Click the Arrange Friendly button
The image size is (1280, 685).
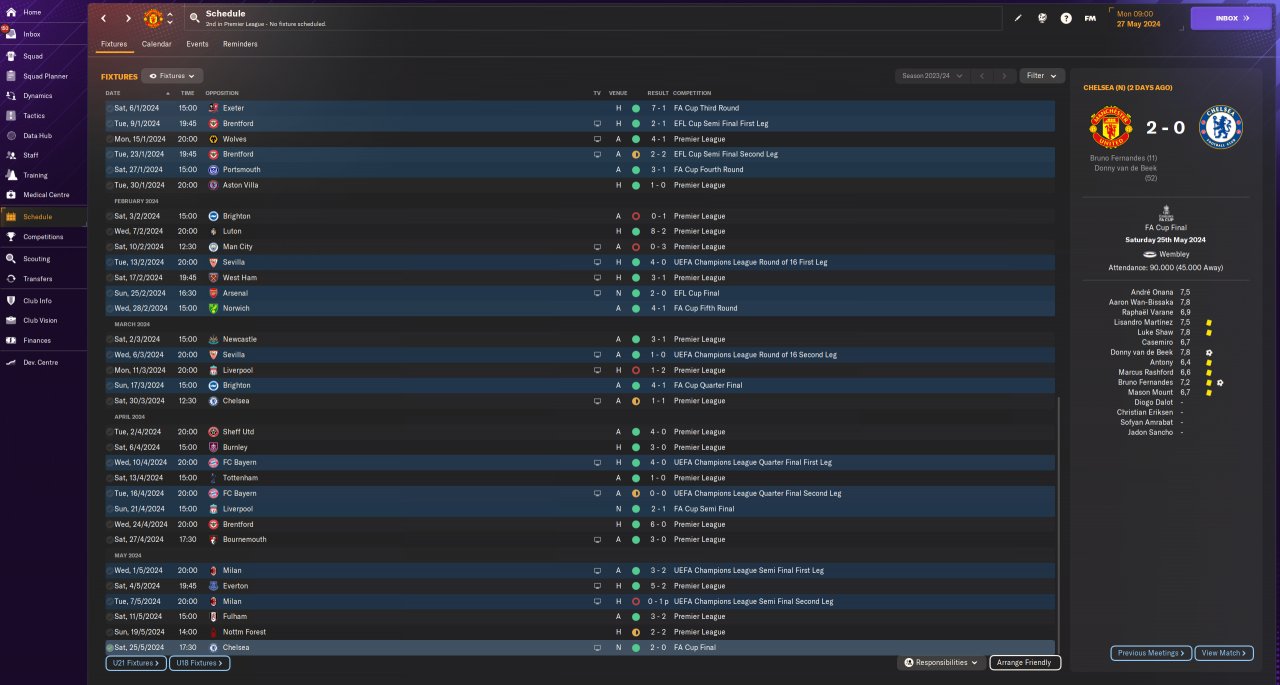1025,663
